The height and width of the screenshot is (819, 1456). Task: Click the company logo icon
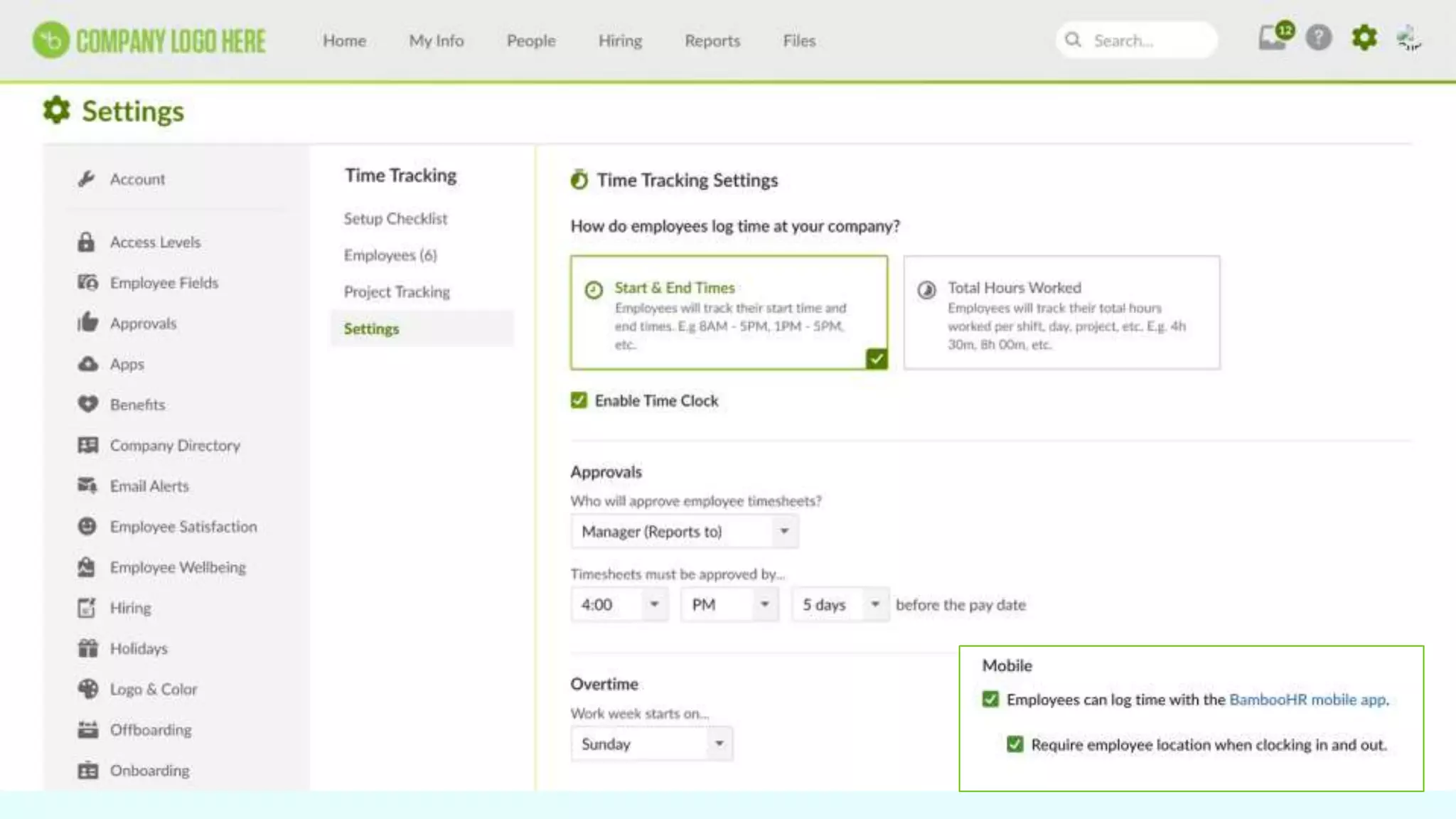51,41
